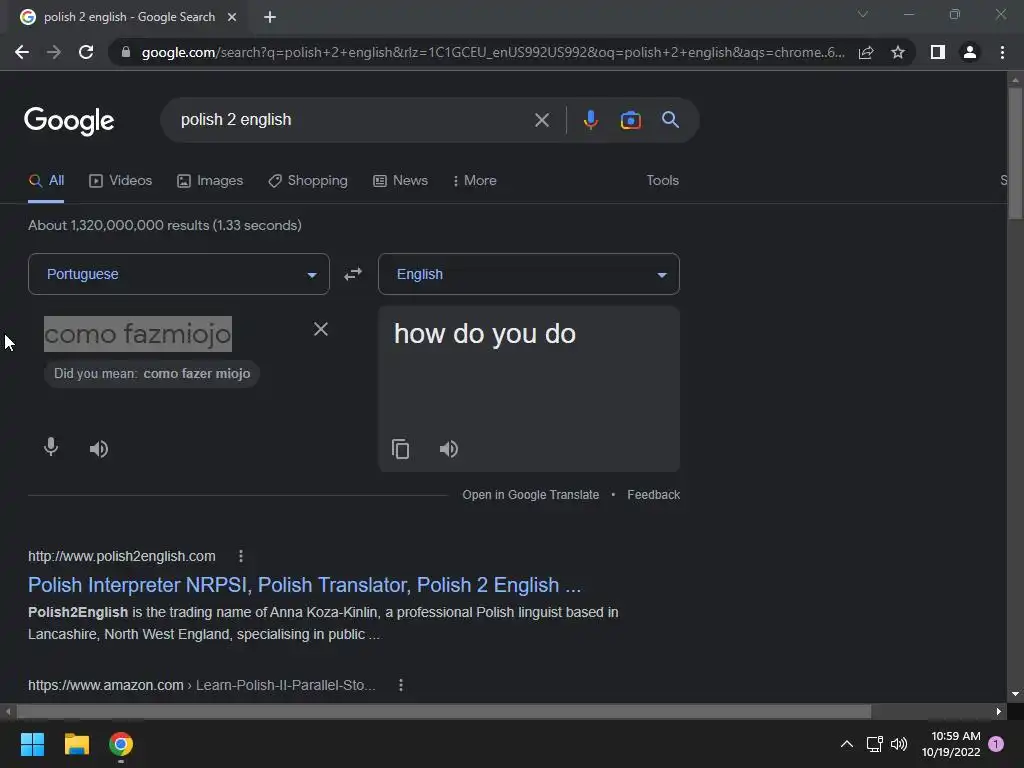Click the browser forward arrow
1024x768 pixels.
tap(54, 52)
